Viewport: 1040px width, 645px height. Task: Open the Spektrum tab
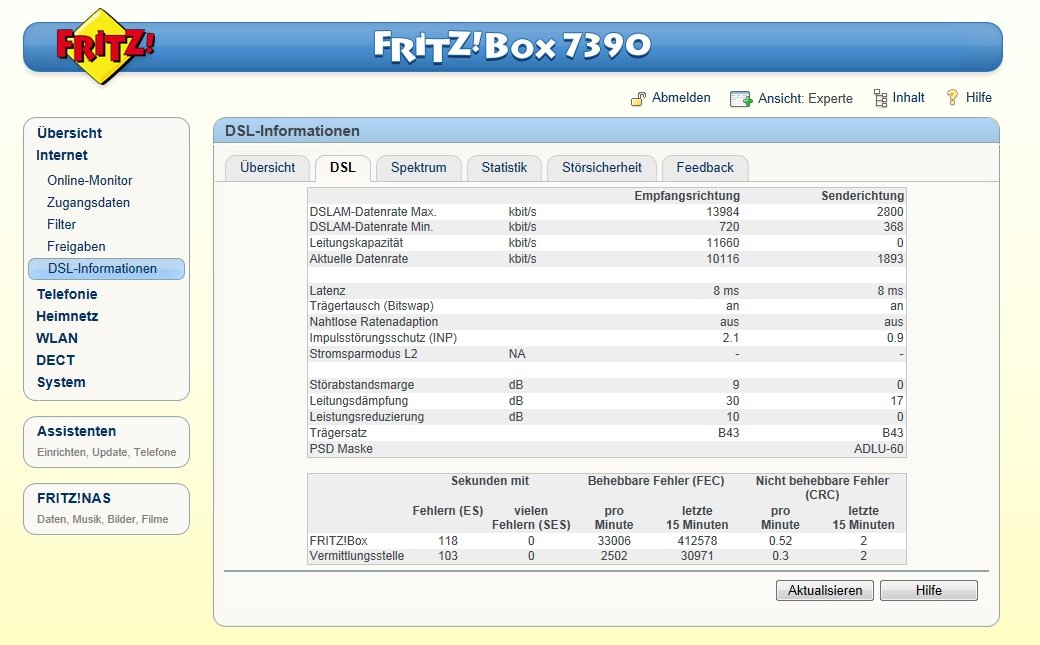coord(419,168)
